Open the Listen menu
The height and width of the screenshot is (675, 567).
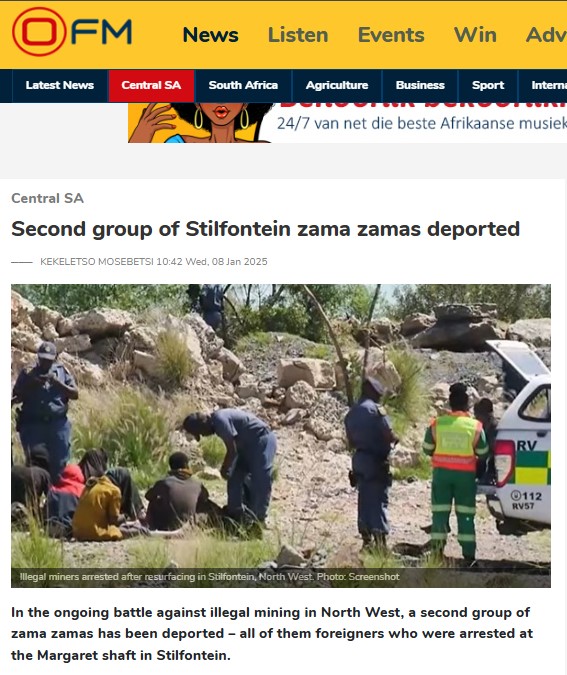click(298, 35)
